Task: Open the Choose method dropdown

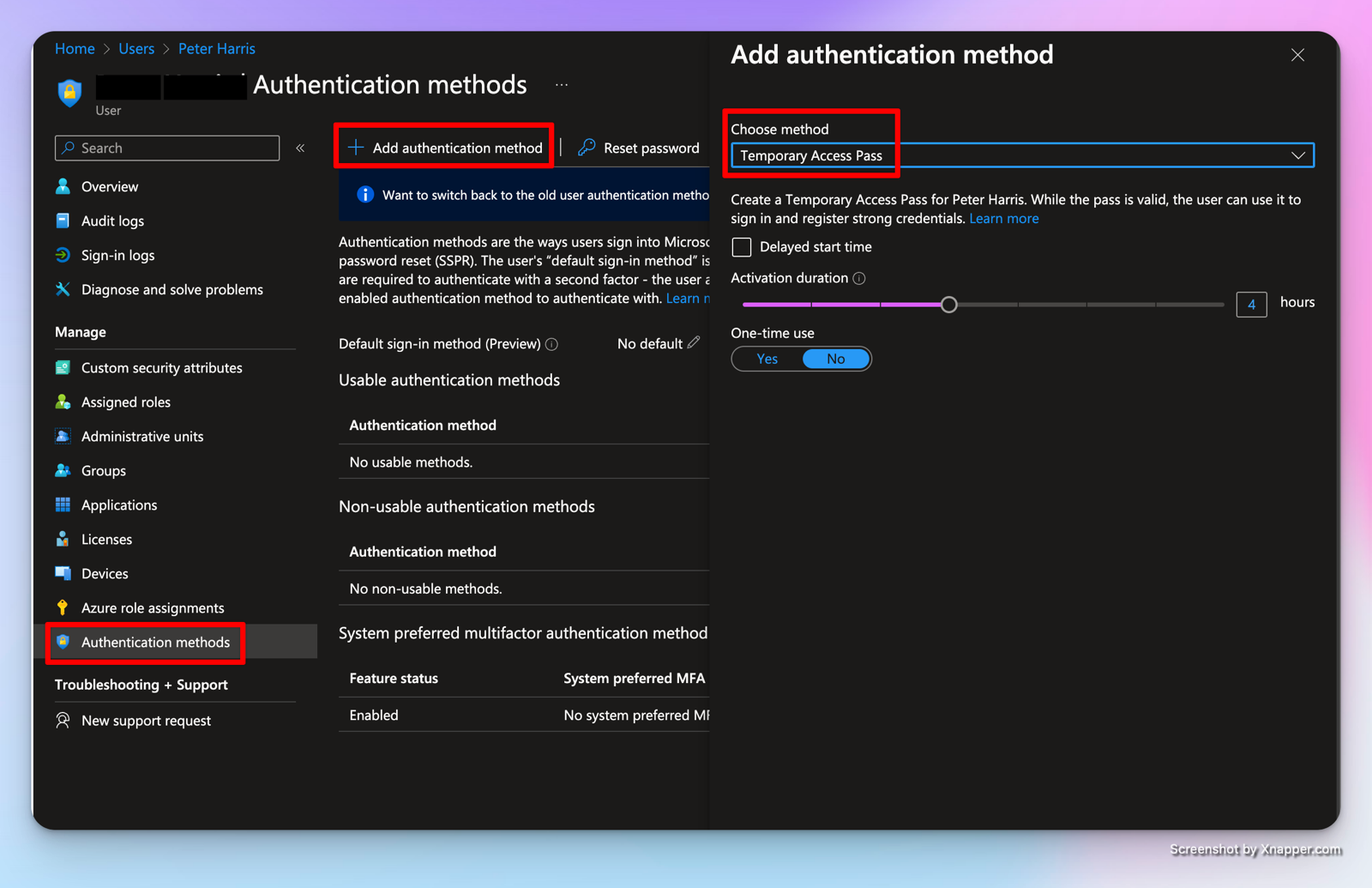Action: 1021,155
